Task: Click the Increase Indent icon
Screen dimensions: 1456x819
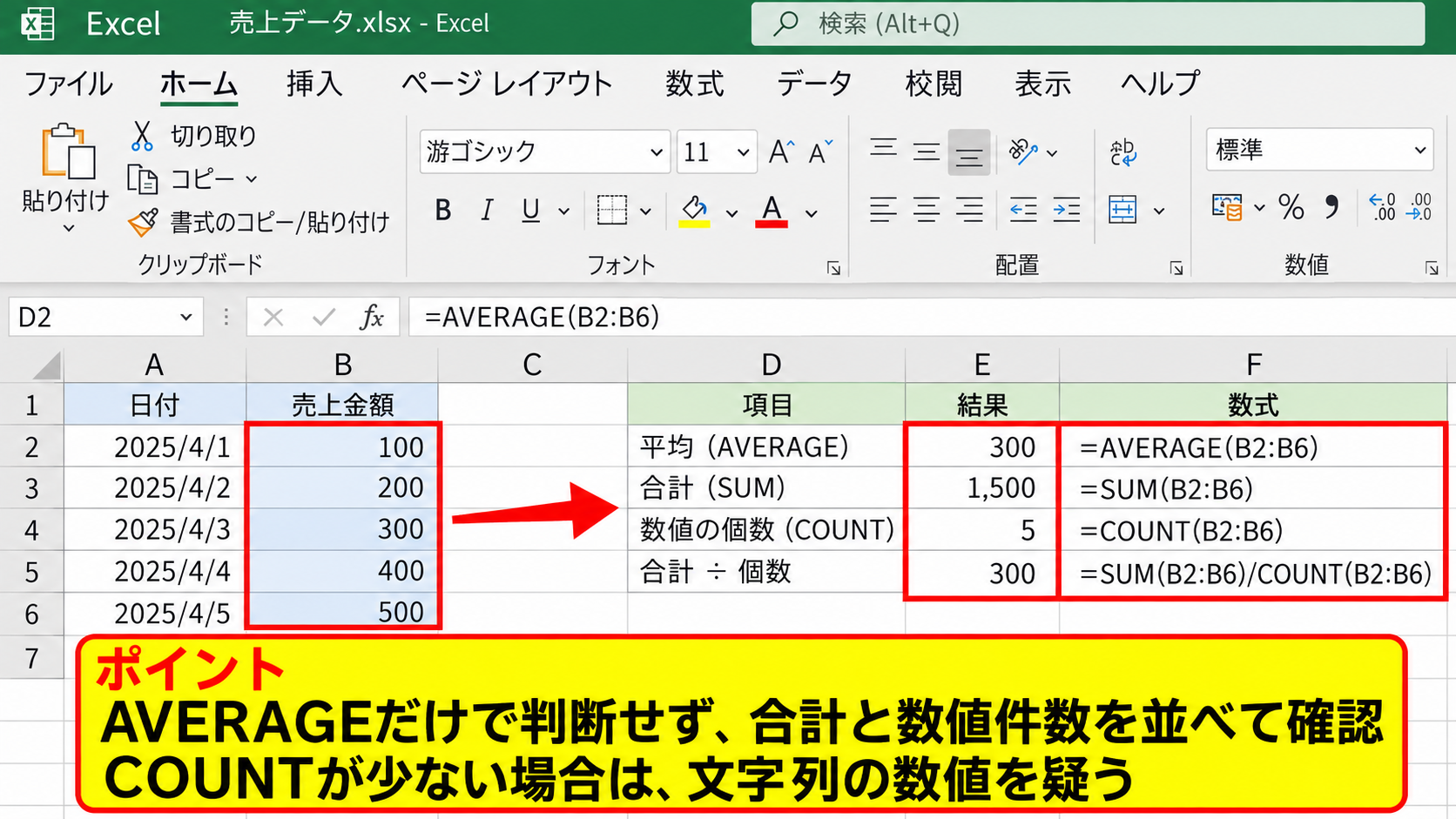Action: 1067,210
